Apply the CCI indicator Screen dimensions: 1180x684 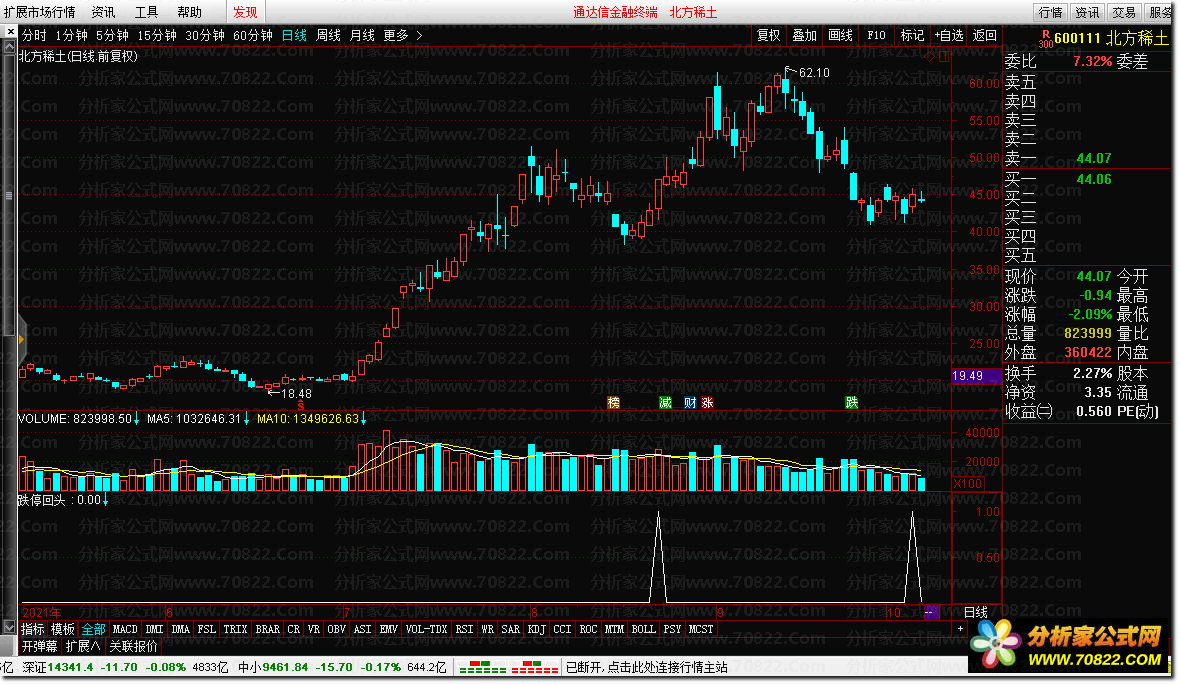[561, 629]
